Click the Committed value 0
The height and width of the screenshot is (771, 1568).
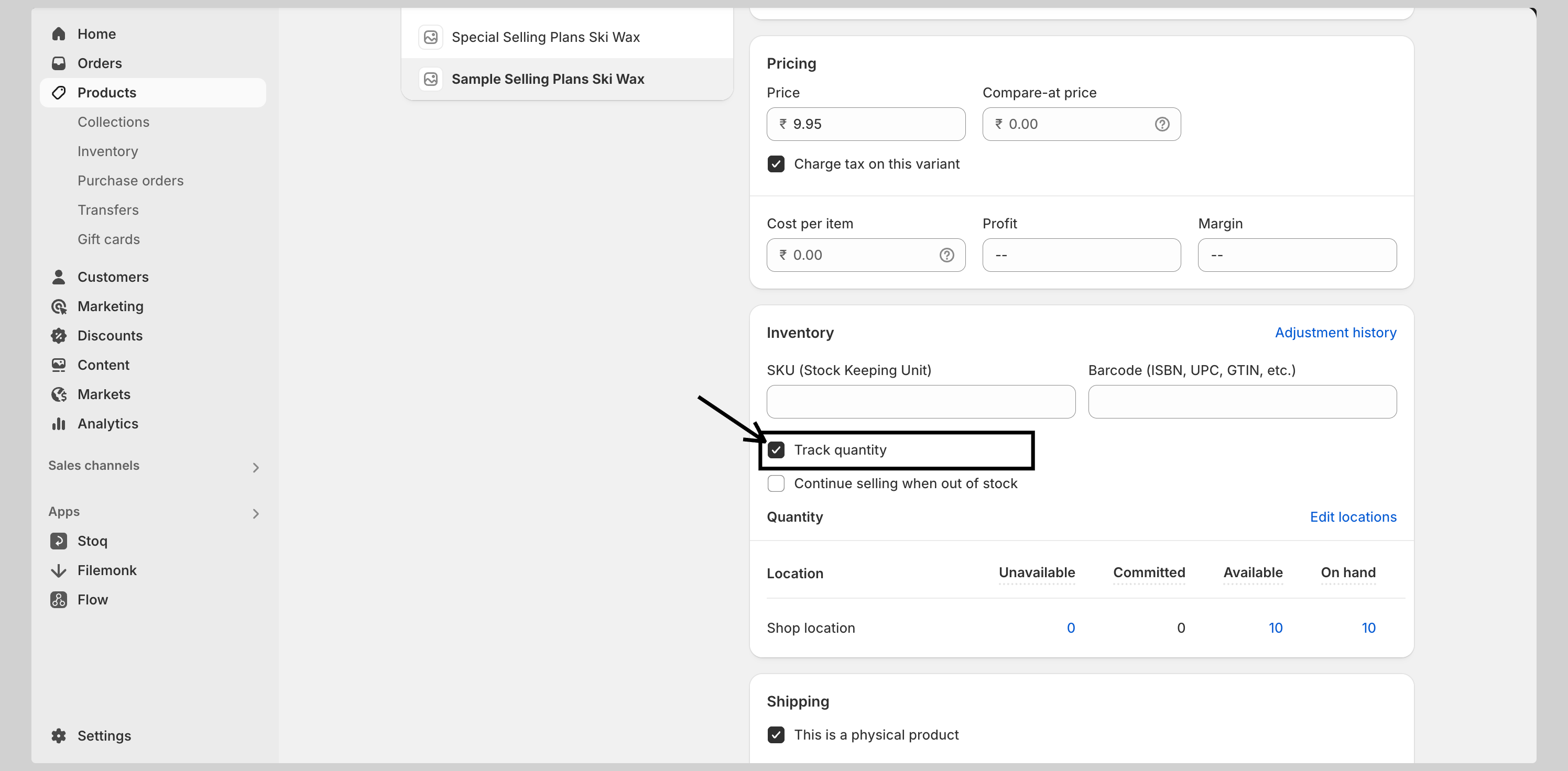point(1181,628)
